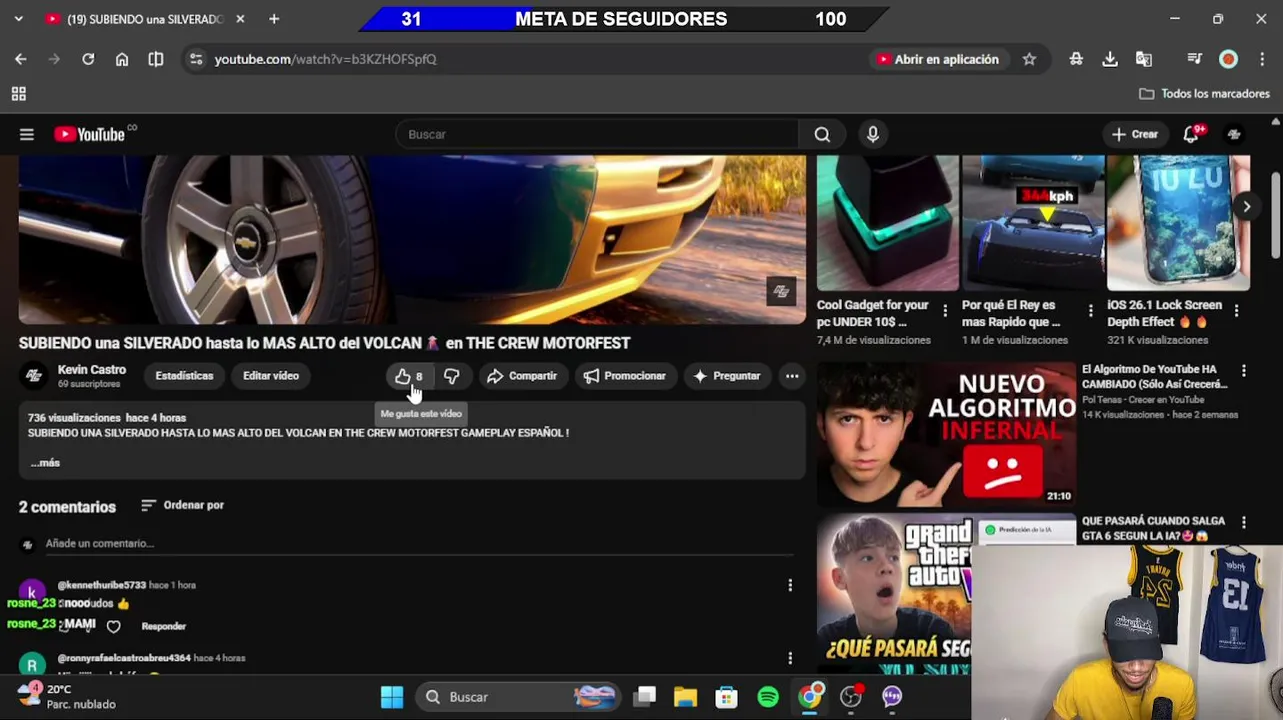Image resolution: width=1283 pixels, height=720 pixels.
Task: Open Kevin Castro channel name
Action: tap(92, 370)
